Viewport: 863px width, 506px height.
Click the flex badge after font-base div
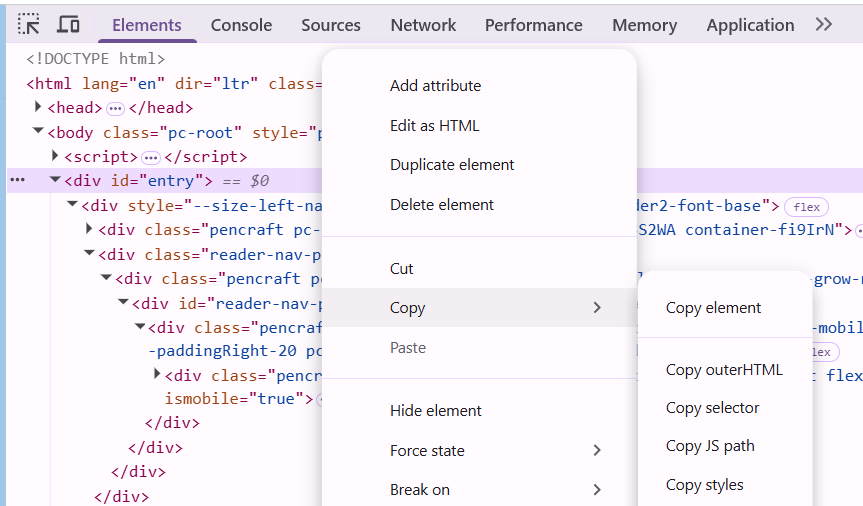[x=806, y=207]
